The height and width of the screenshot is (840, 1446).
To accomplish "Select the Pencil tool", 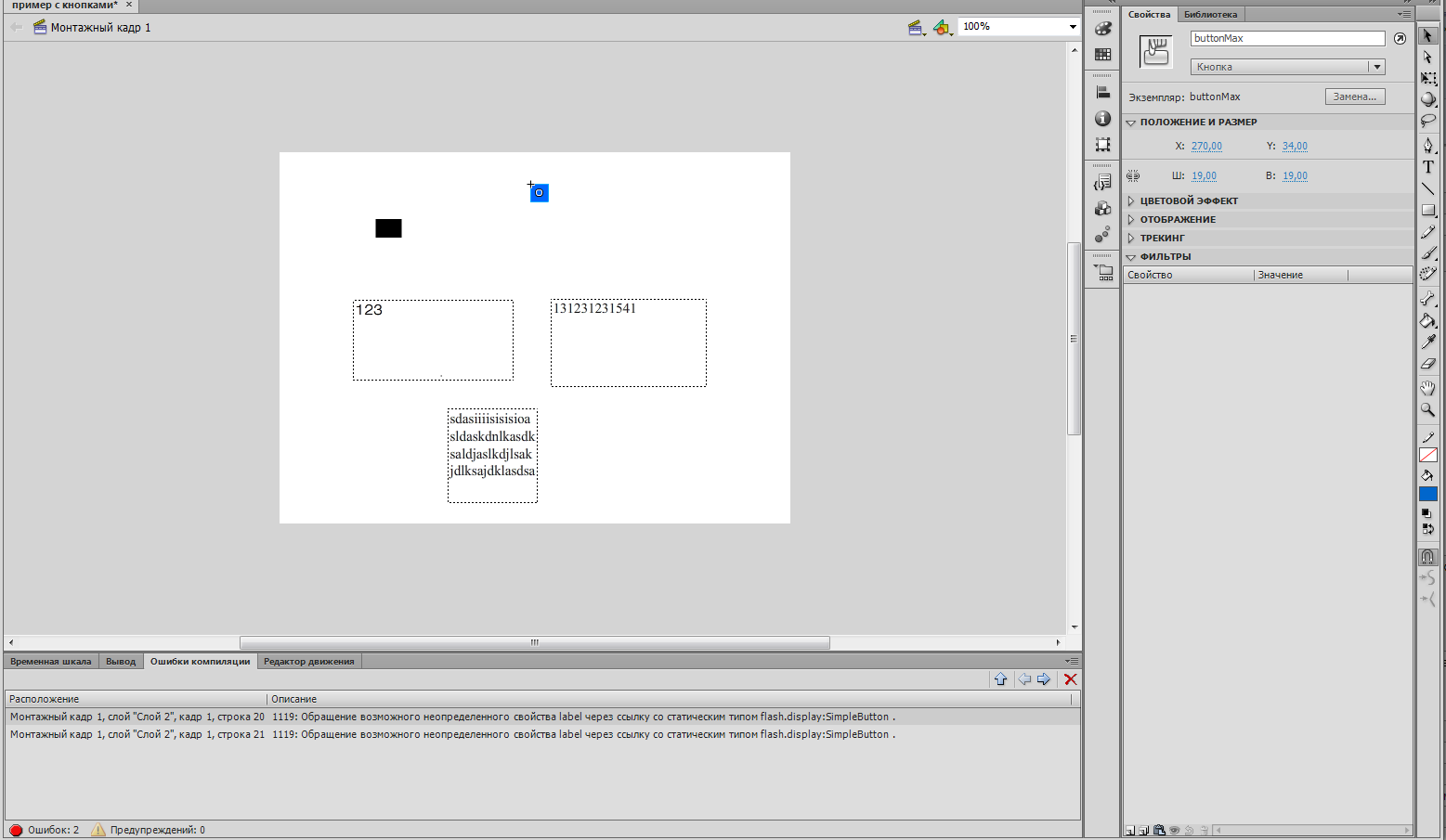I will (x=1428, y=231).
